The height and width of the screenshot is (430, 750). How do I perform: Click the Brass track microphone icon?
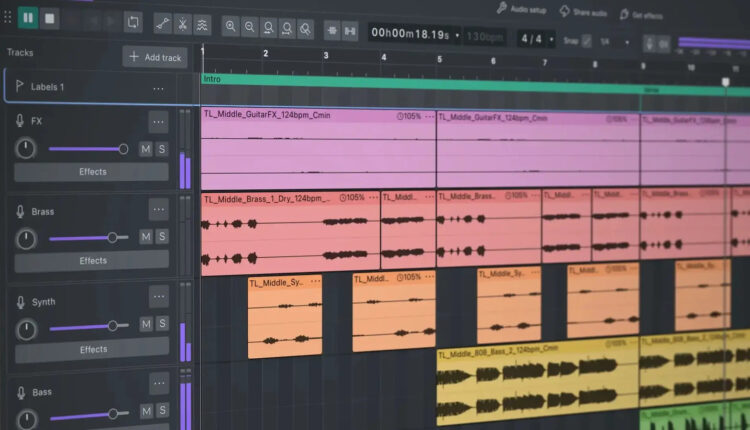[20, 211]
